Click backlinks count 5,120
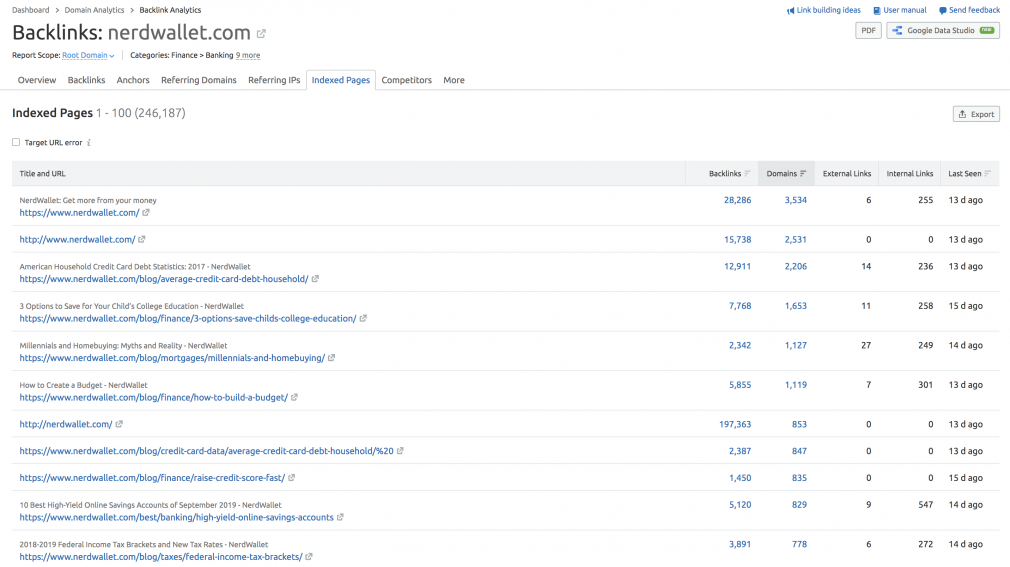The height and width of the screenshot is (567, 1010). (740, 505)
